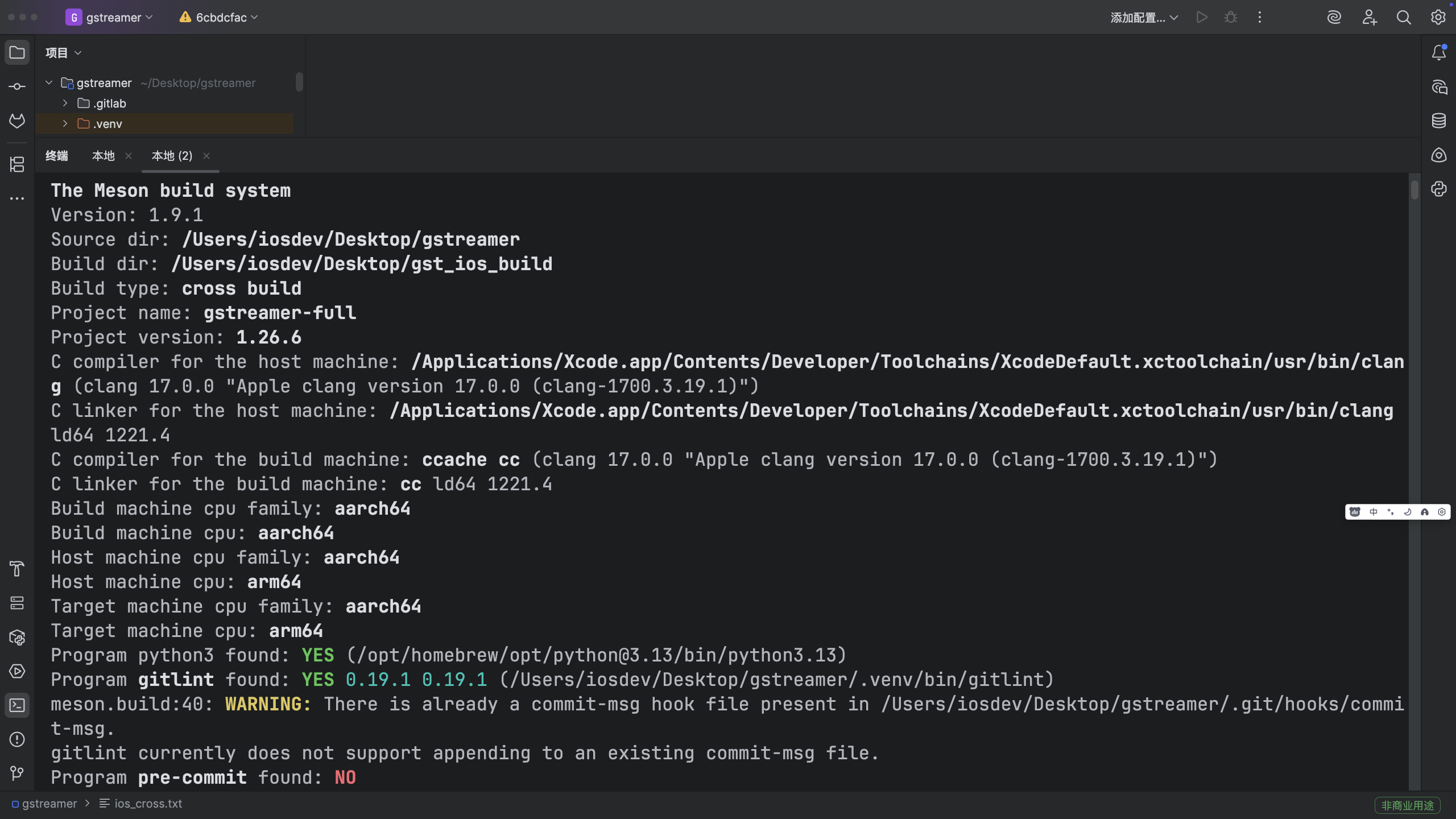This screenshot has height=819, width=1456.
Task: Collapse the gstreamer root folder
Action: coord(49,83)
